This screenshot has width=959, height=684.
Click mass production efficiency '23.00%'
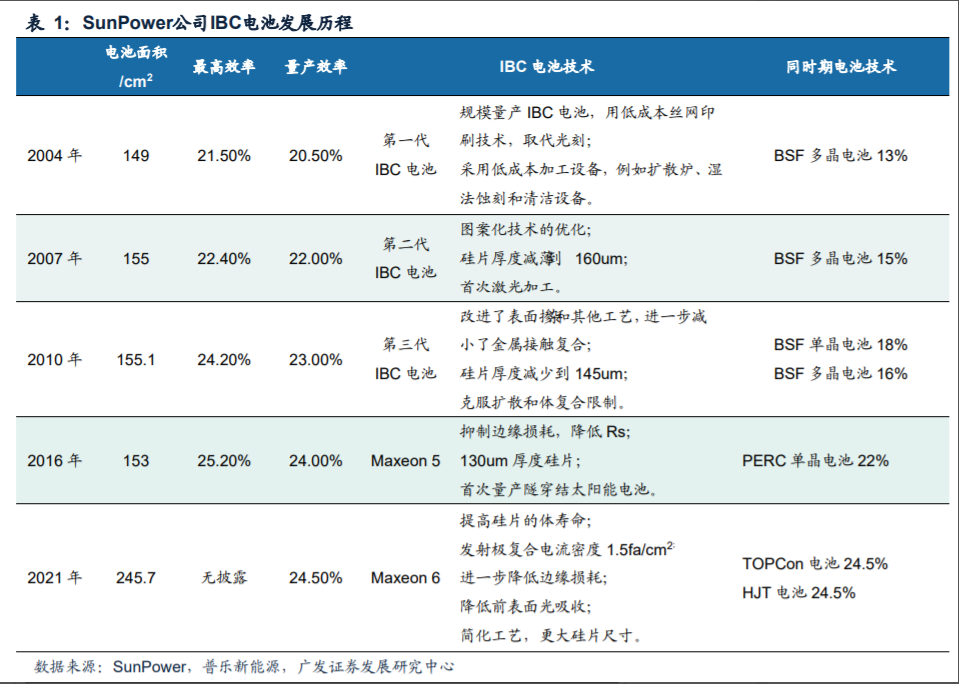[316, 359]
